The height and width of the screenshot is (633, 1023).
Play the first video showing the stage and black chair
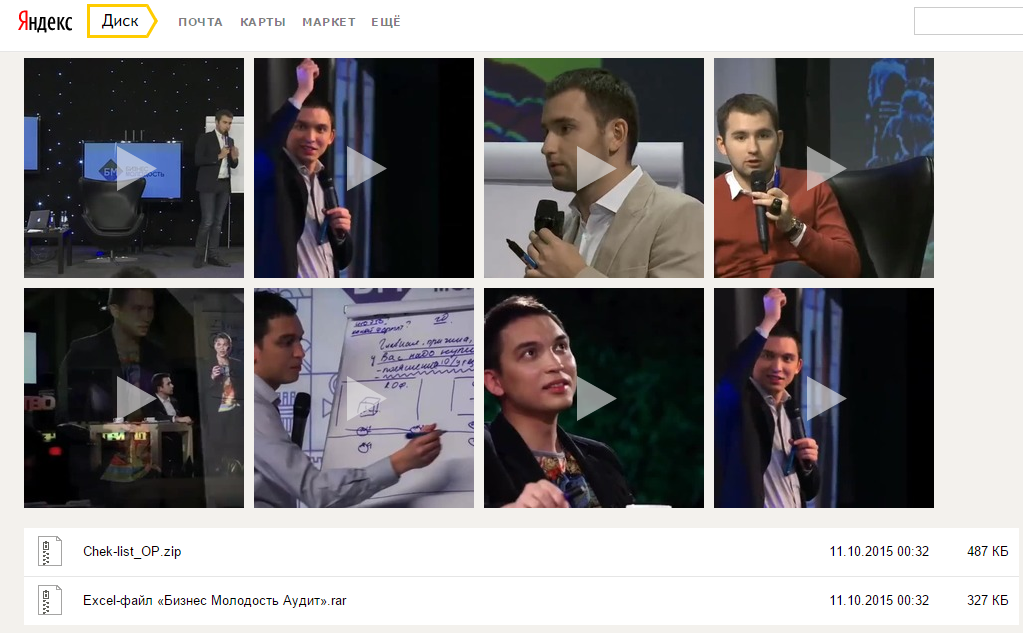click(x=134, y=168)
